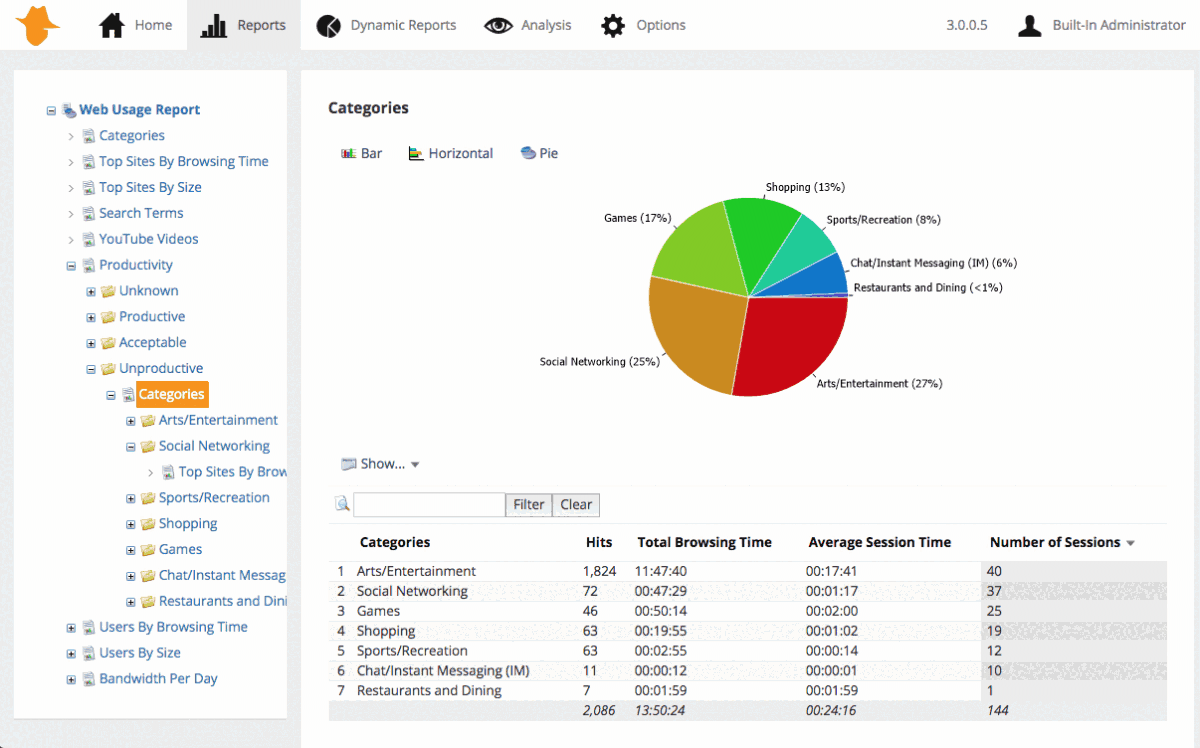Sort by Number of Sessions column header
Screen dimensions: 1200x748
(1055, 542)
